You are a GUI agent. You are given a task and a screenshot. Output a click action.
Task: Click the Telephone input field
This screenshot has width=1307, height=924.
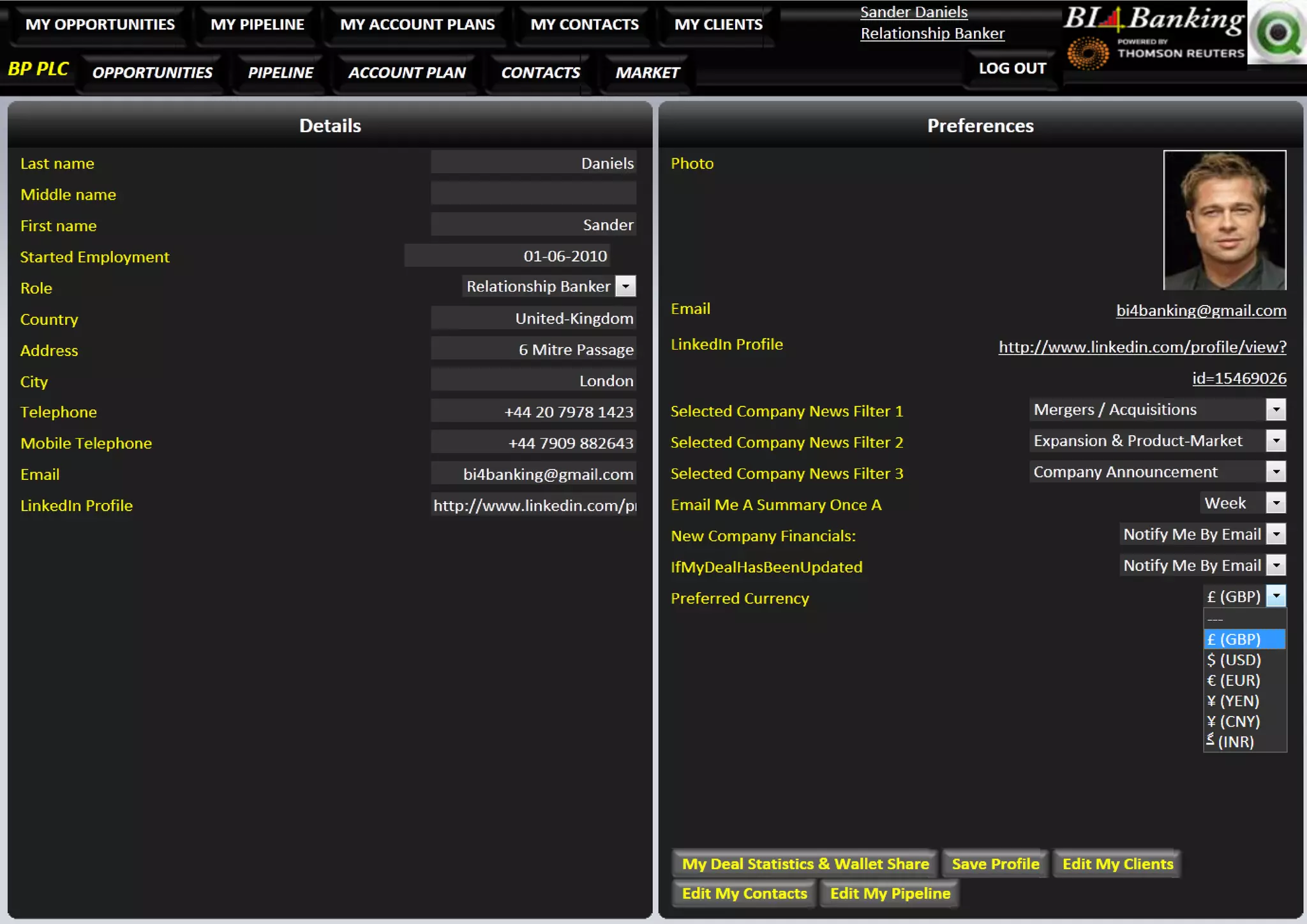pyautogui.click(x=534, y=412)
